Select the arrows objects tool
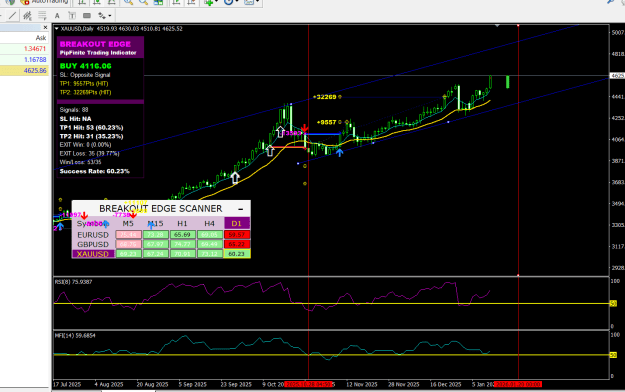 pyautogui.click(x=102, y=16)
